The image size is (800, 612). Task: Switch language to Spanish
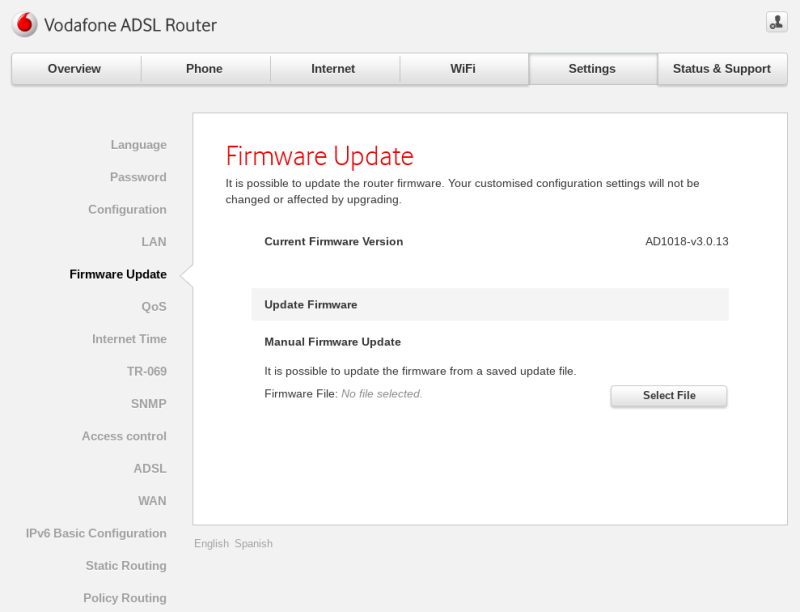(253, 543)
